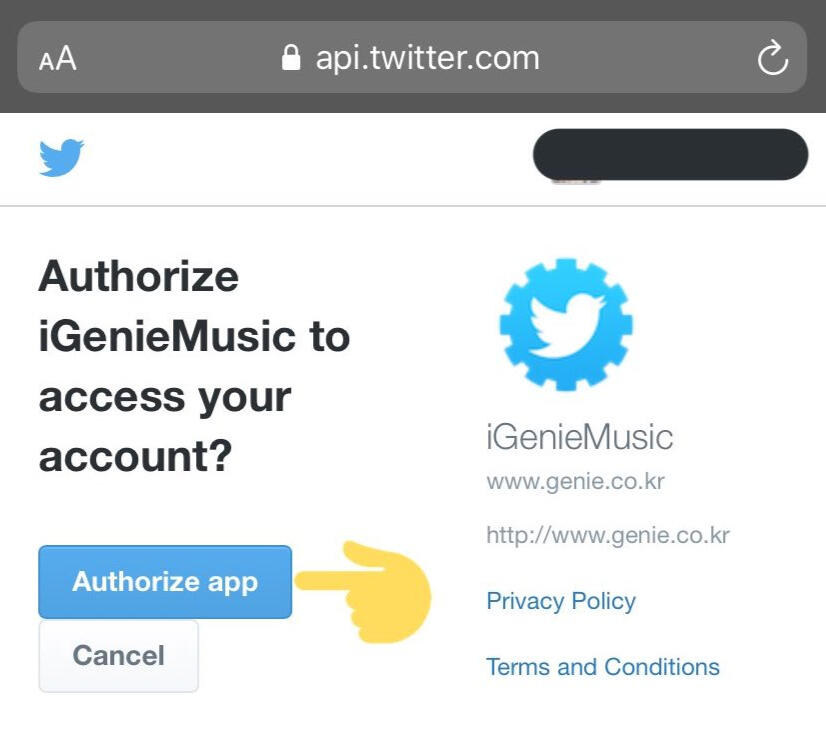The width and height of the screenshot is (826, 731).
Task: Click the 'Authorize' word in the heading
Action: click(138, 276)
